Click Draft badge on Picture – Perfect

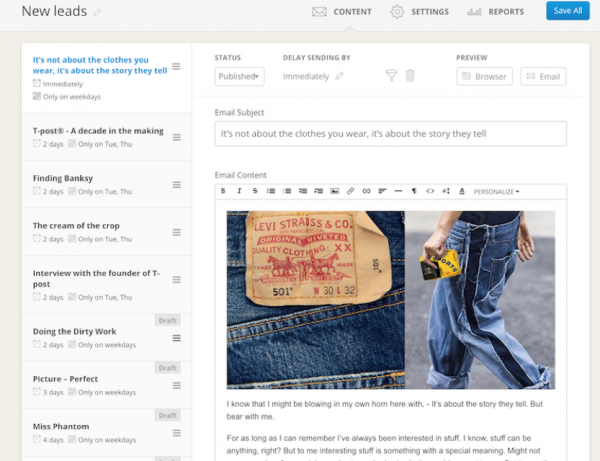click(x=168, y=368)
